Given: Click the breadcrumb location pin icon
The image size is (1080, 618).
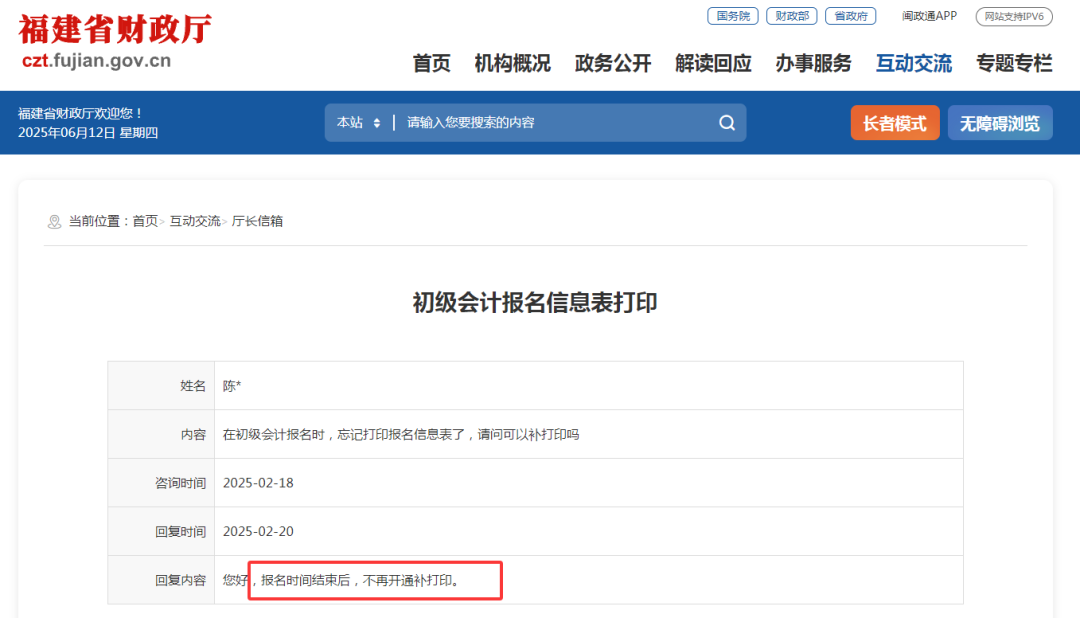Looking at the screenshot, I should click(52, 220).
